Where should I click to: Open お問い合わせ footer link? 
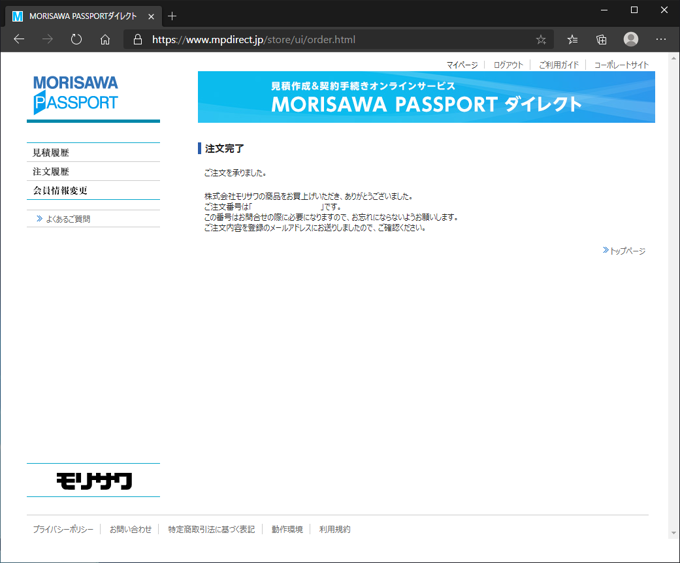pos(131,529)
